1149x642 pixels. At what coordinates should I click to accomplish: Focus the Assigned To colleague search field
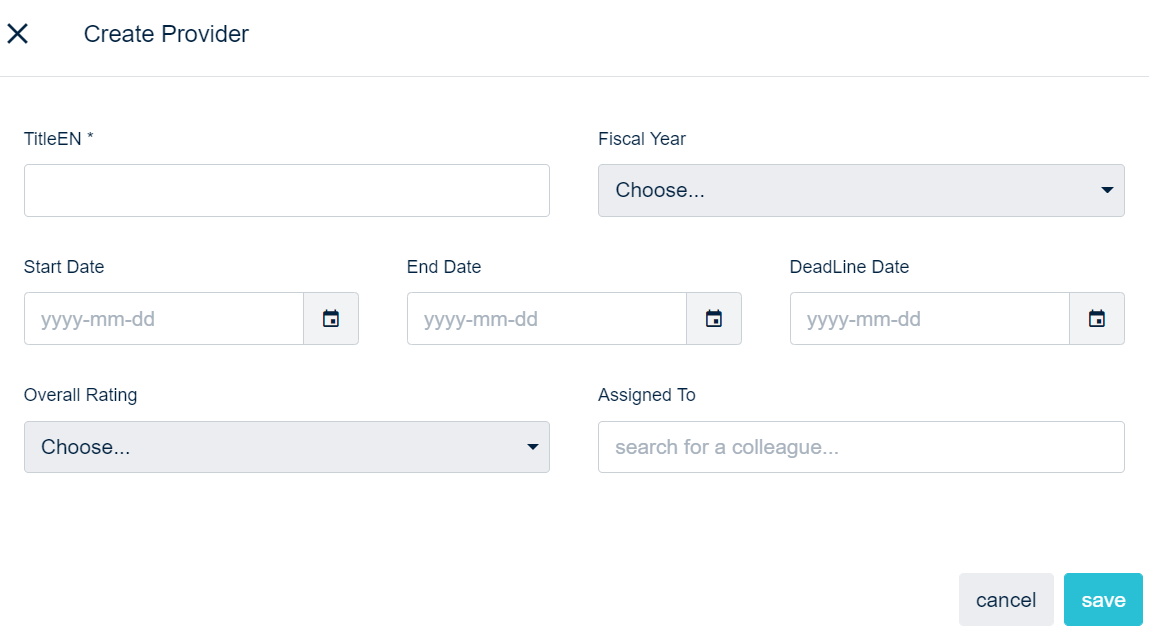pyautogui.click(x=861, y=447)
